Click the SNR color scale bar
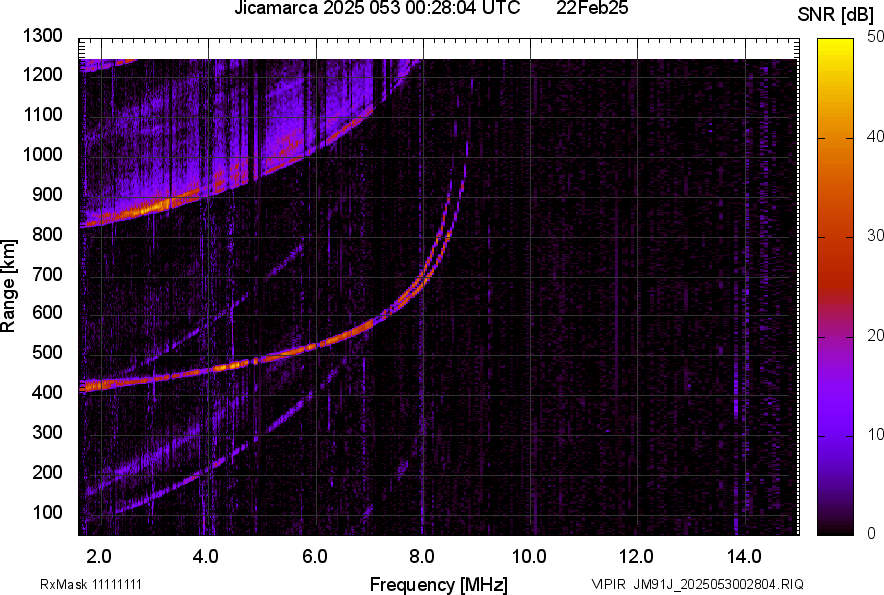884x595 pixels. [x=835, y=287]
